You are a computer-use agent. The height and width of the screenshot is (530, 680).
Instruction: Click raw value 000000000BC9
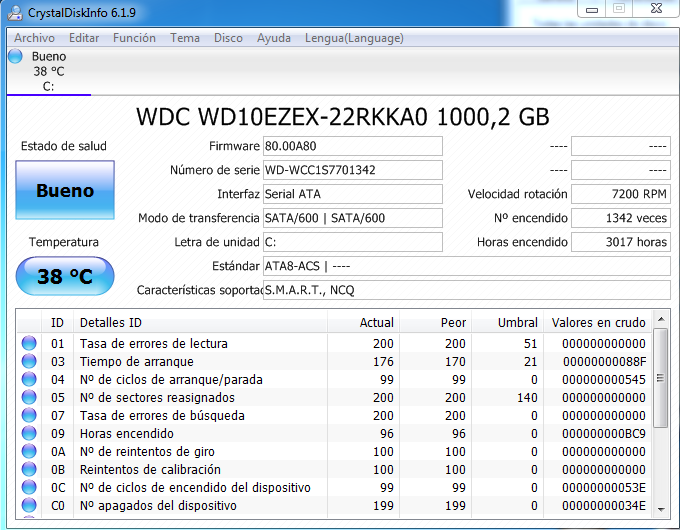click(604, 434)
